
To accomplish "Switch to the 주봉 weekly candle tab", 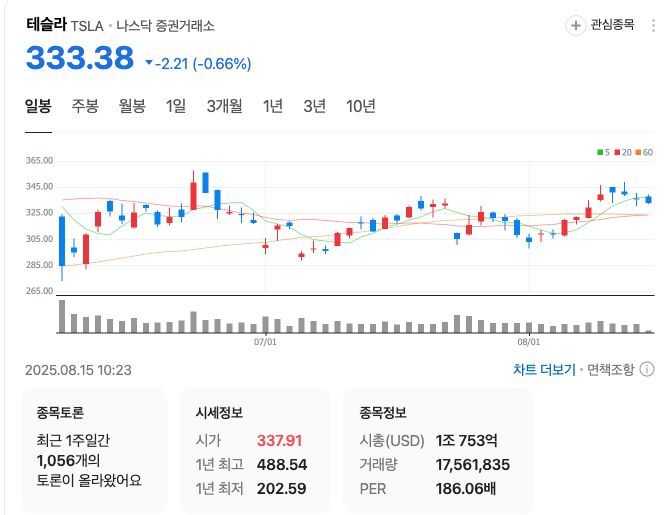I will (x=85, y=106).
